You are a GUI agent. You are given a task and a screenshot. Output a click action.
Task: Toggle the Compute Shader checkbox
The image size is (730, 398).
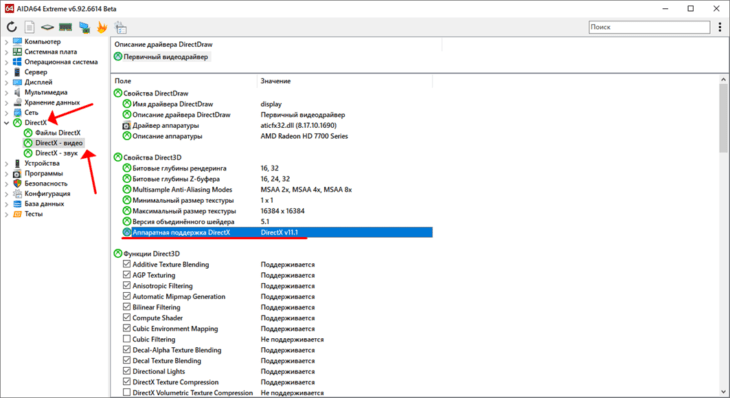click(x=127, y=317)
